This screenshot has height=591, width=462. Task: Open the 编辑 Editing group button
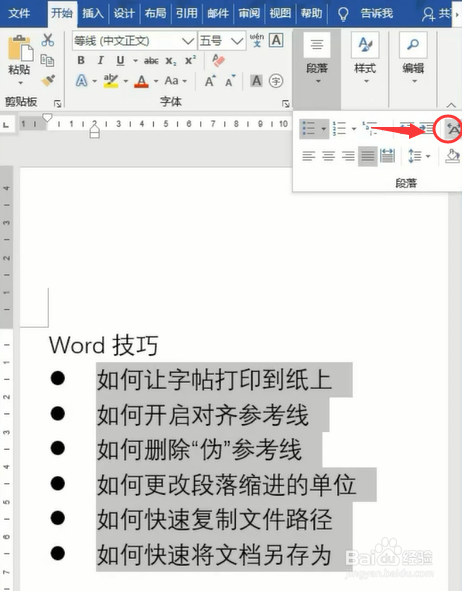pos(413,58)
